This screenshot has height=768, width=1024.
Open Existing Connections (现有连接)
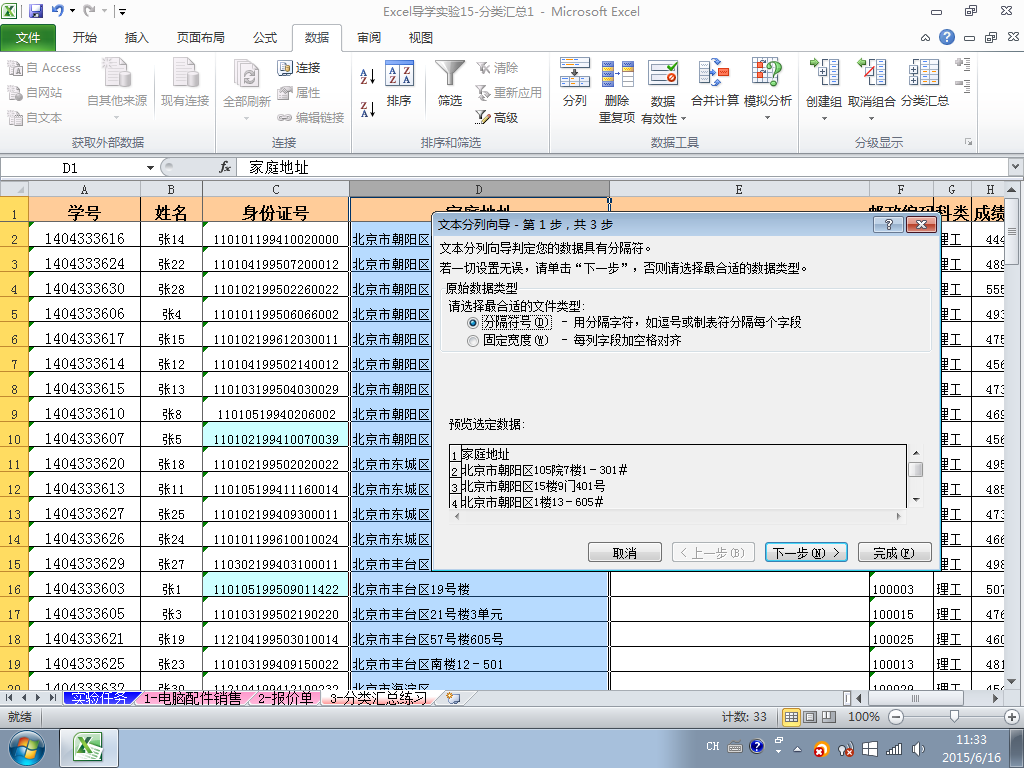coord(185,82)
